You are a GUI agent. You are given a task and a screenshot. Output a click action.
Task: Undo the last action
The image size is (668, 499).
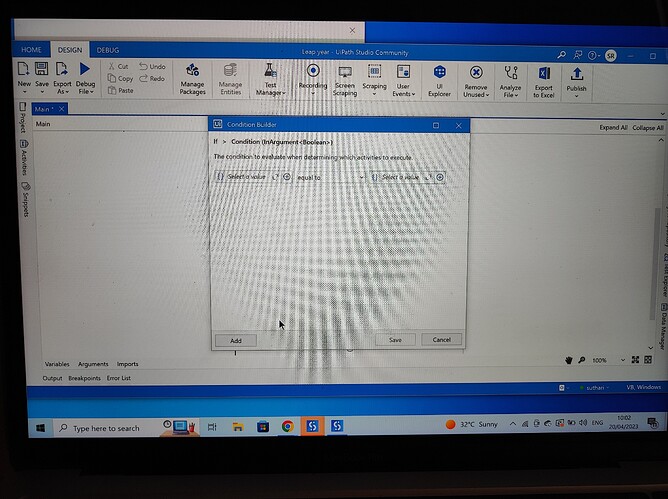point(152,66)
